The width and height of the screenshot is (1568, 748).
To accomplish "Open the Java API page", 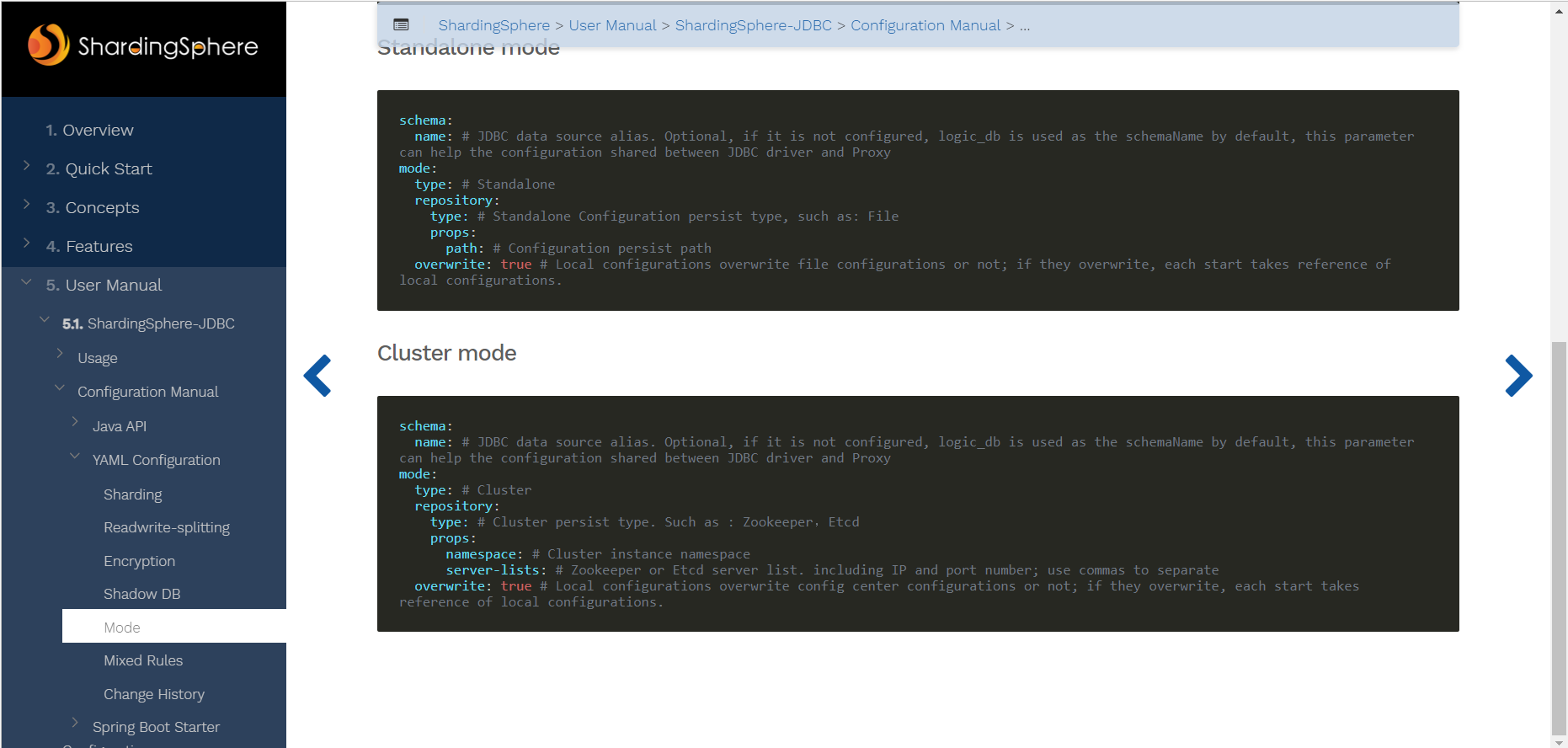I will (120, 426).
